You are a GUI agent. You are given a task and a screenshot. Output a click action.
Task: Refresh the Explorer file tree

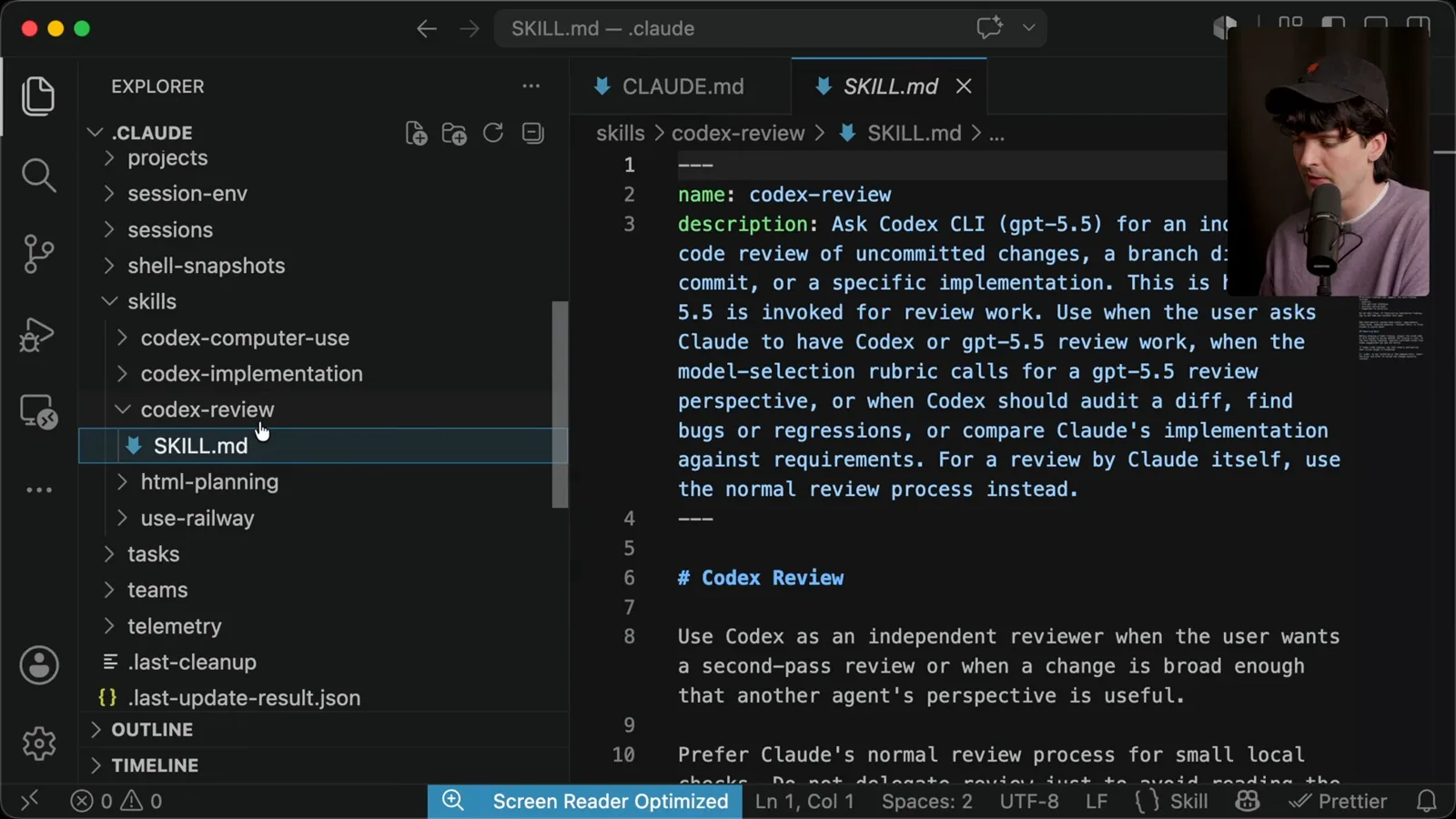point(493,134)
